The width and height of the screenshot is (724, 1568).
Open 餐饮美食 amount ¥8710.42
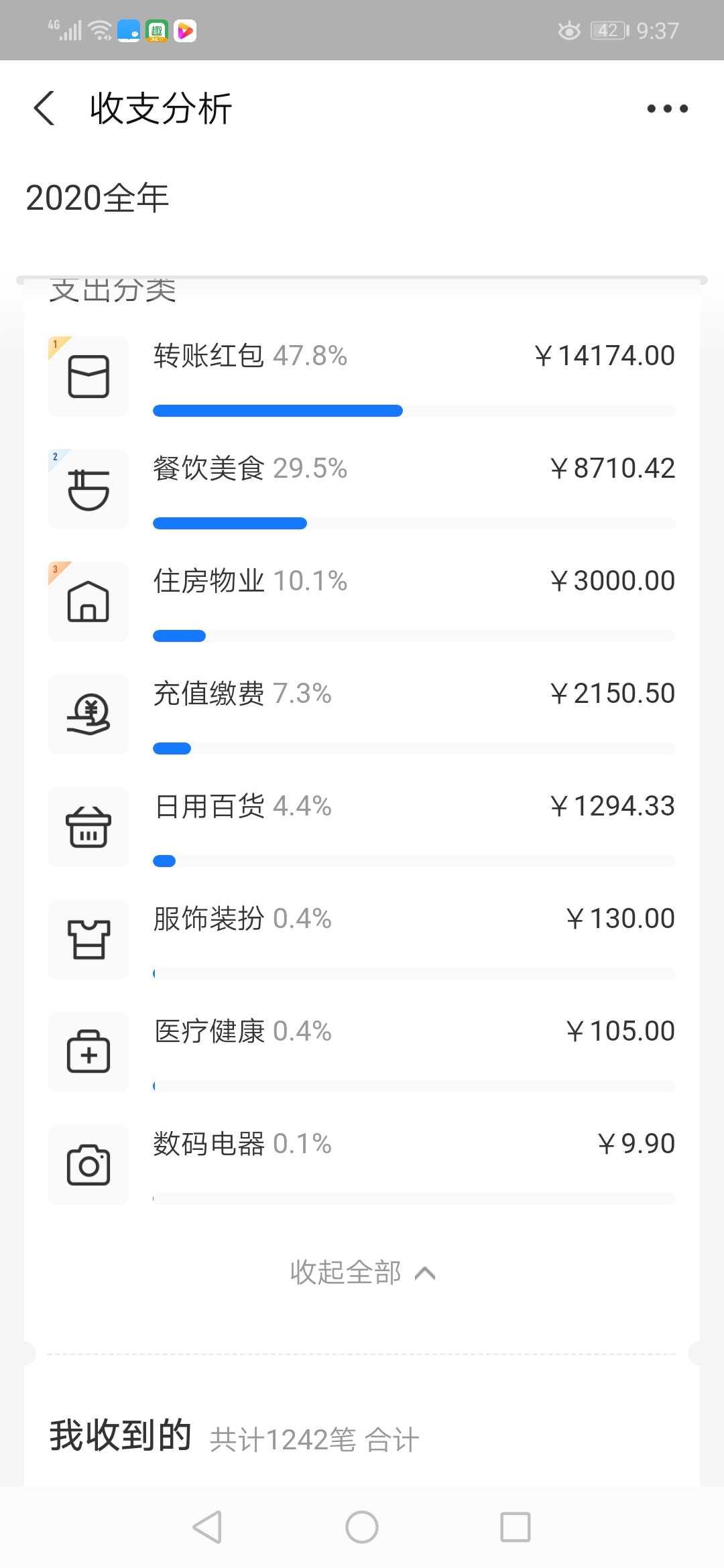(x=612, y=468)
